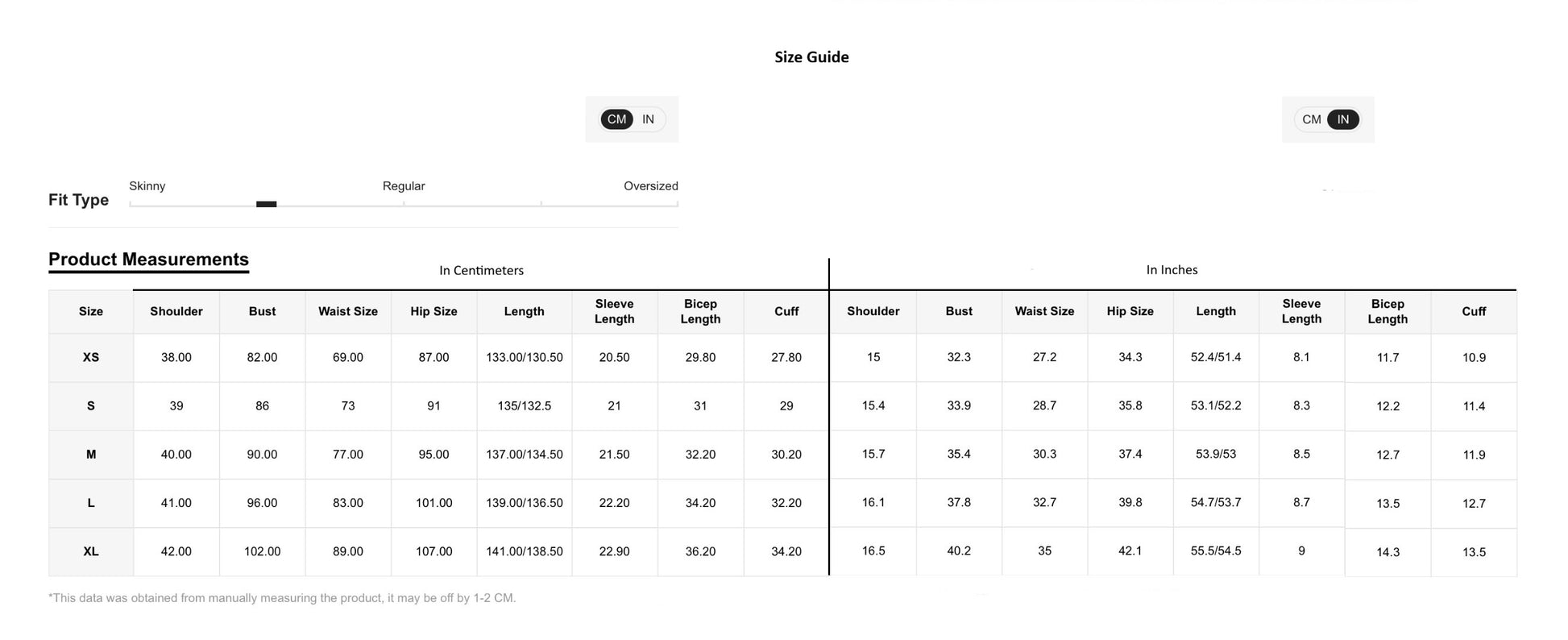Click the Product Measurements heading
Viewport: 1568px width, 640px height.
[148, 260]
